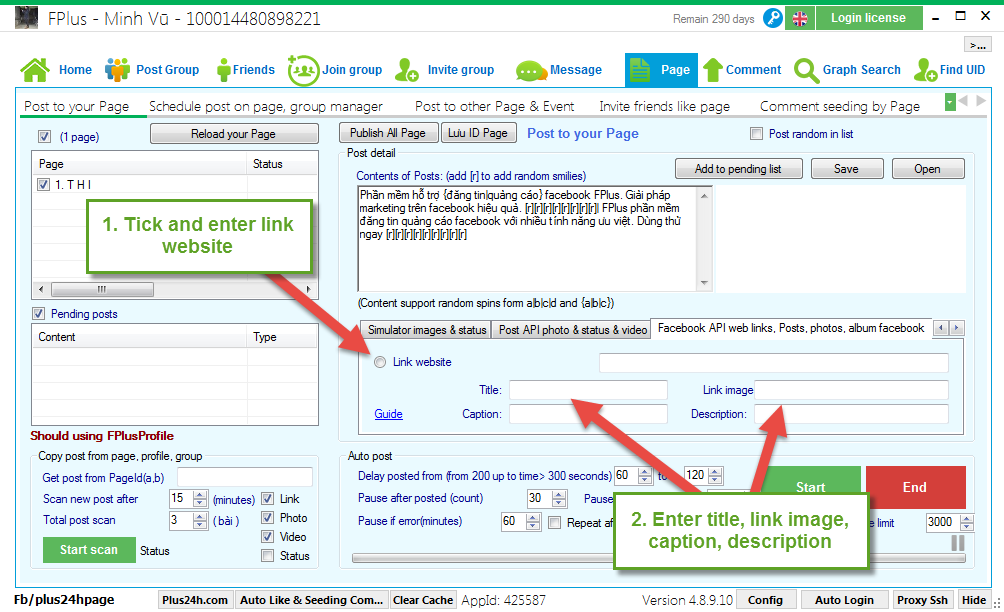Image resolution: width=1004 pixels, height=612 pixels.
Task: Uncheck the page row 1. T H I
Action: click(x=44, y=184)
